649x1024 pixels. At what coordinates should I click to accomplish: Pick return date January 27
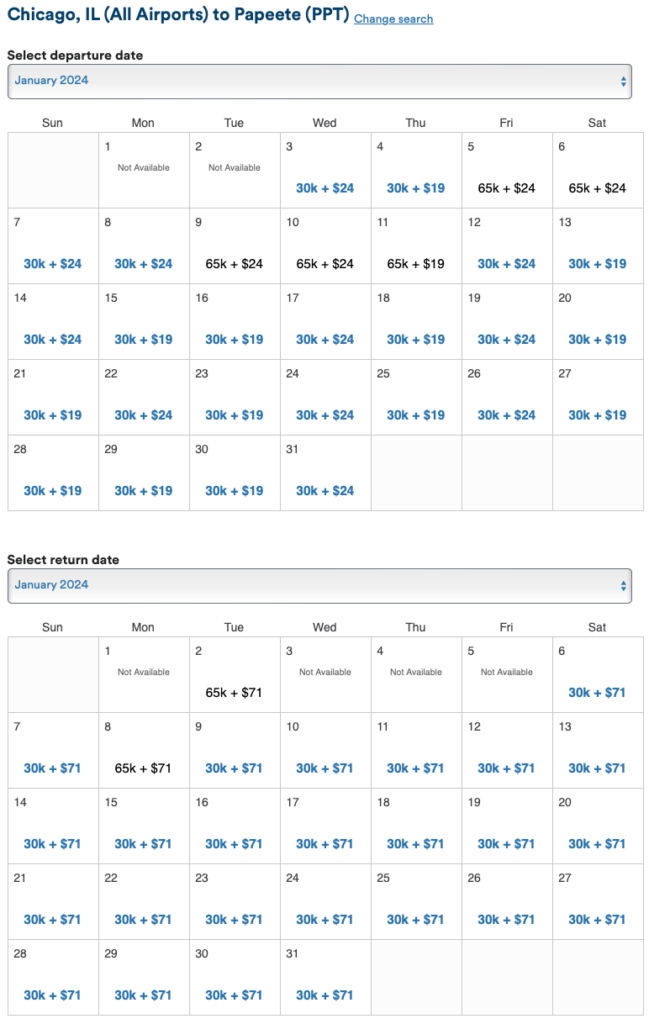(597, 919)
